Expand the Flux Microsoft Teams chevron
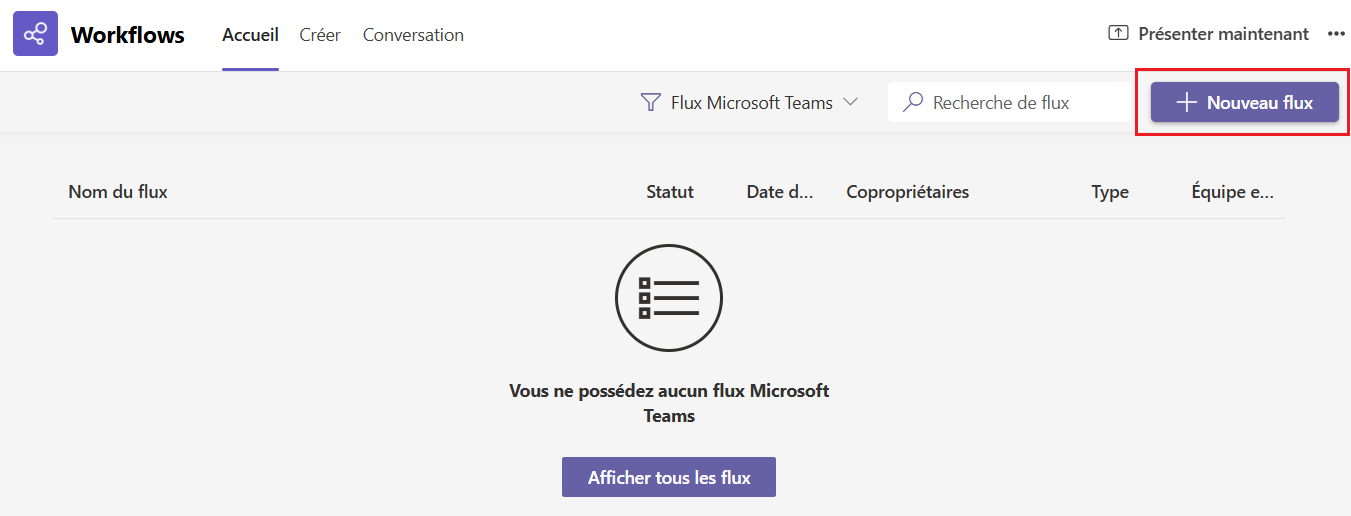 tap(851, 102)
